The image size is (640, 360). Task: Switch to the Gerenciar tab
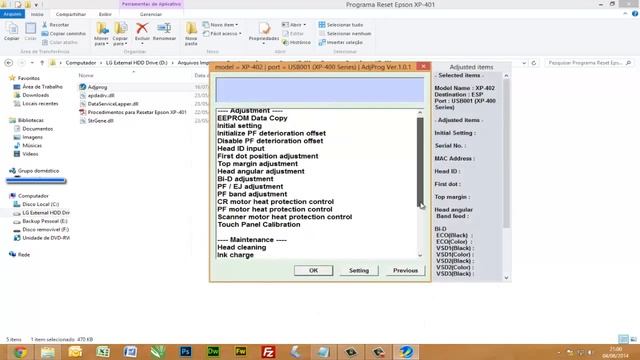coord(151,14)
